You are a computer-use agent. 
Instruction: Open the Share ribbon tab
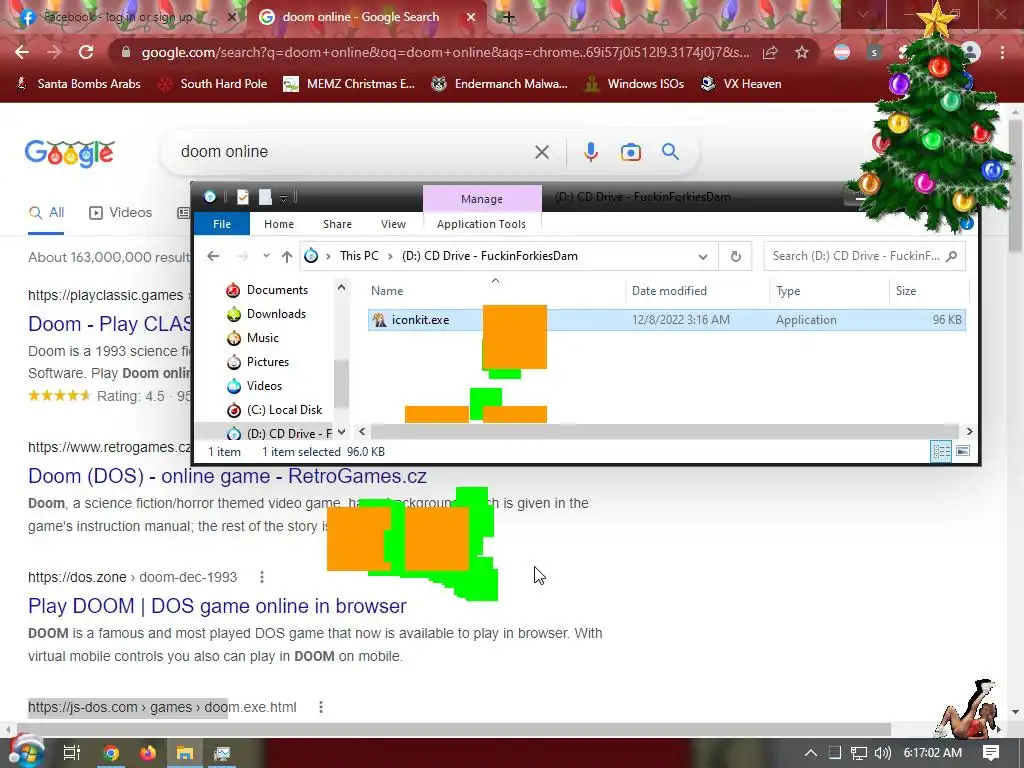pyautogui.click(x=337, y=224)
